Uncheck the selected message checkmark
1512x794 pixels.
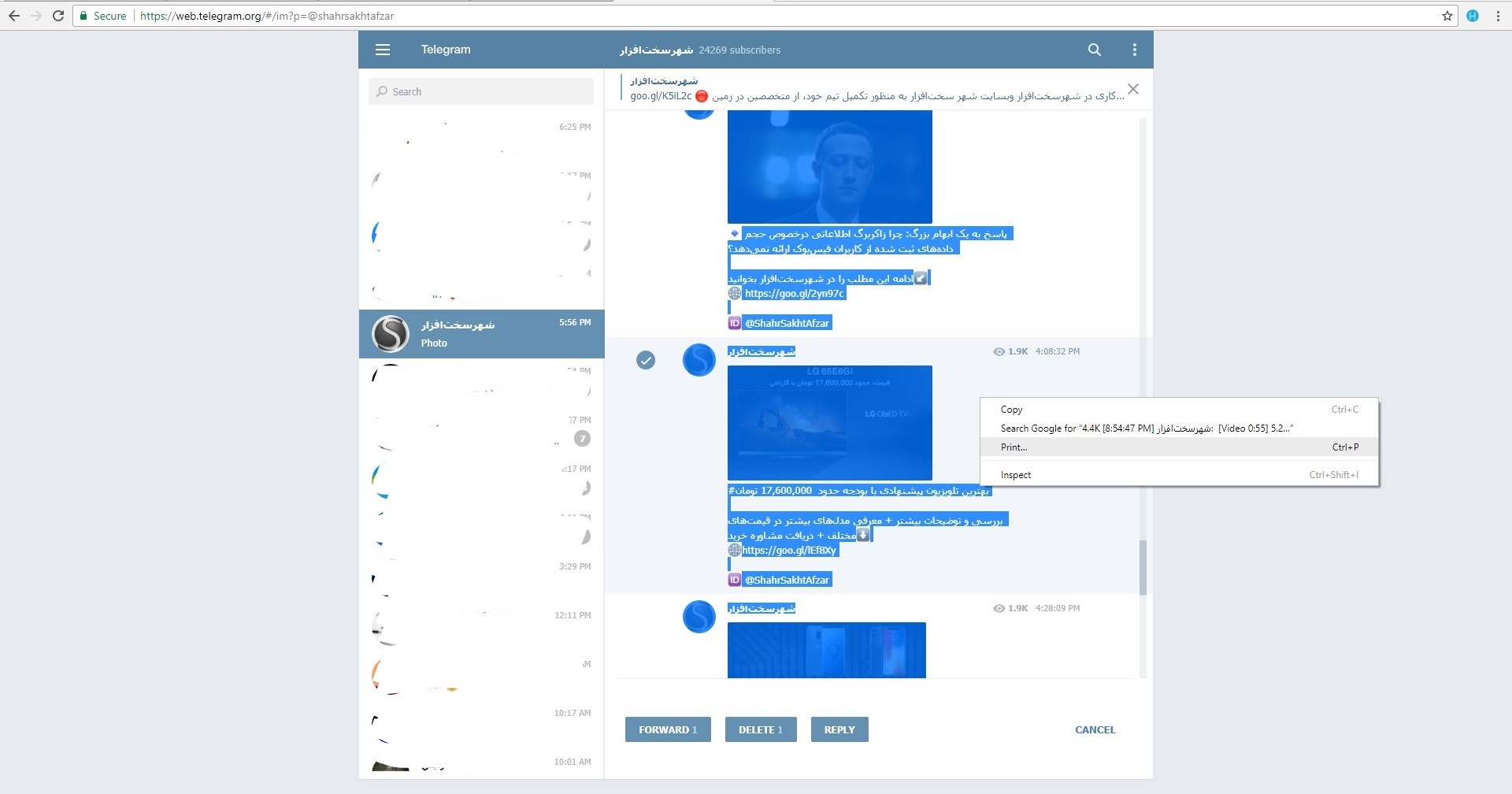coord(646,361)
